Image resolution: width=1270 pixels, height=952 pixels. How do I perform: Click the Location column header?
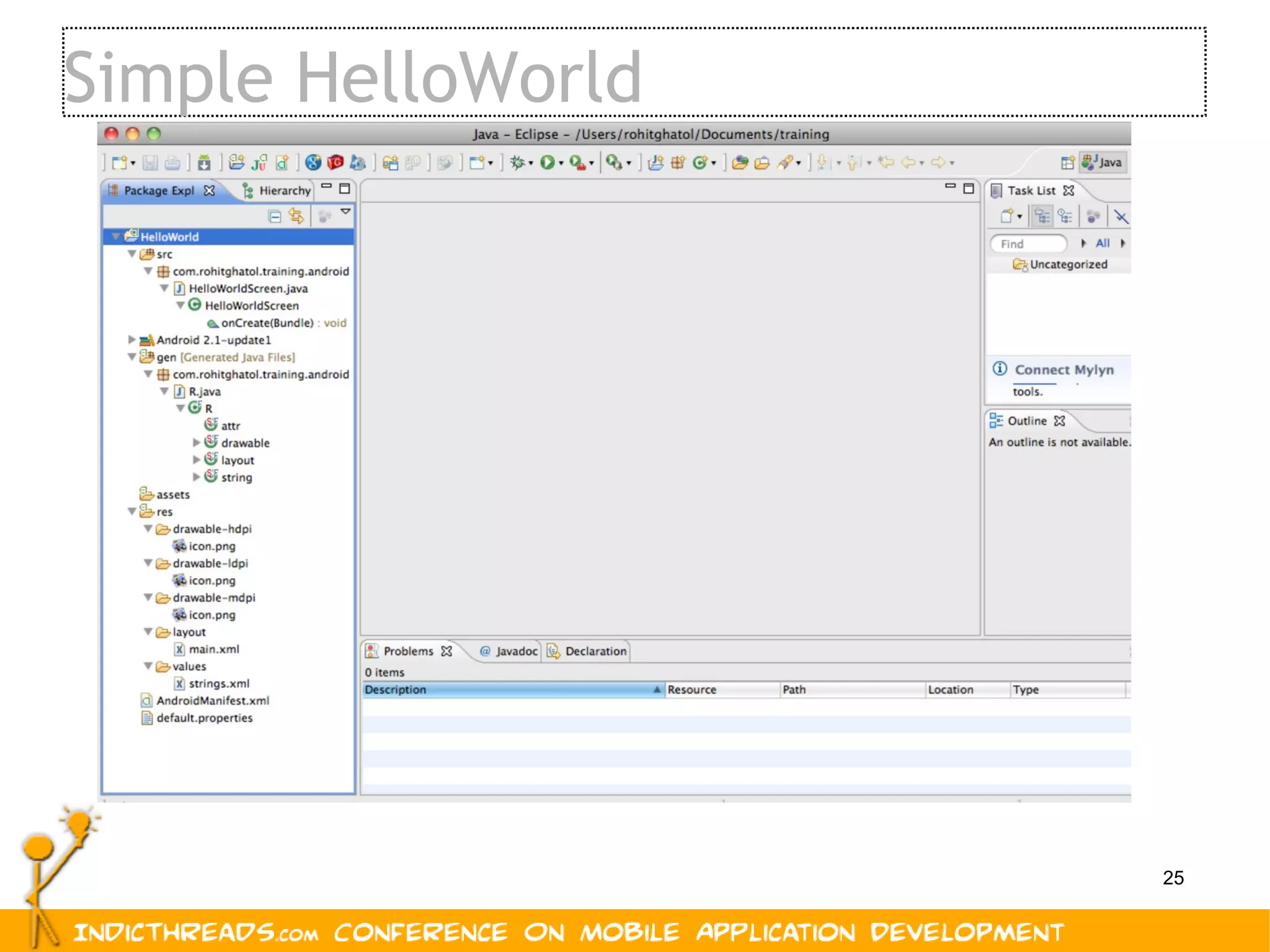click(x=967, y=690)
